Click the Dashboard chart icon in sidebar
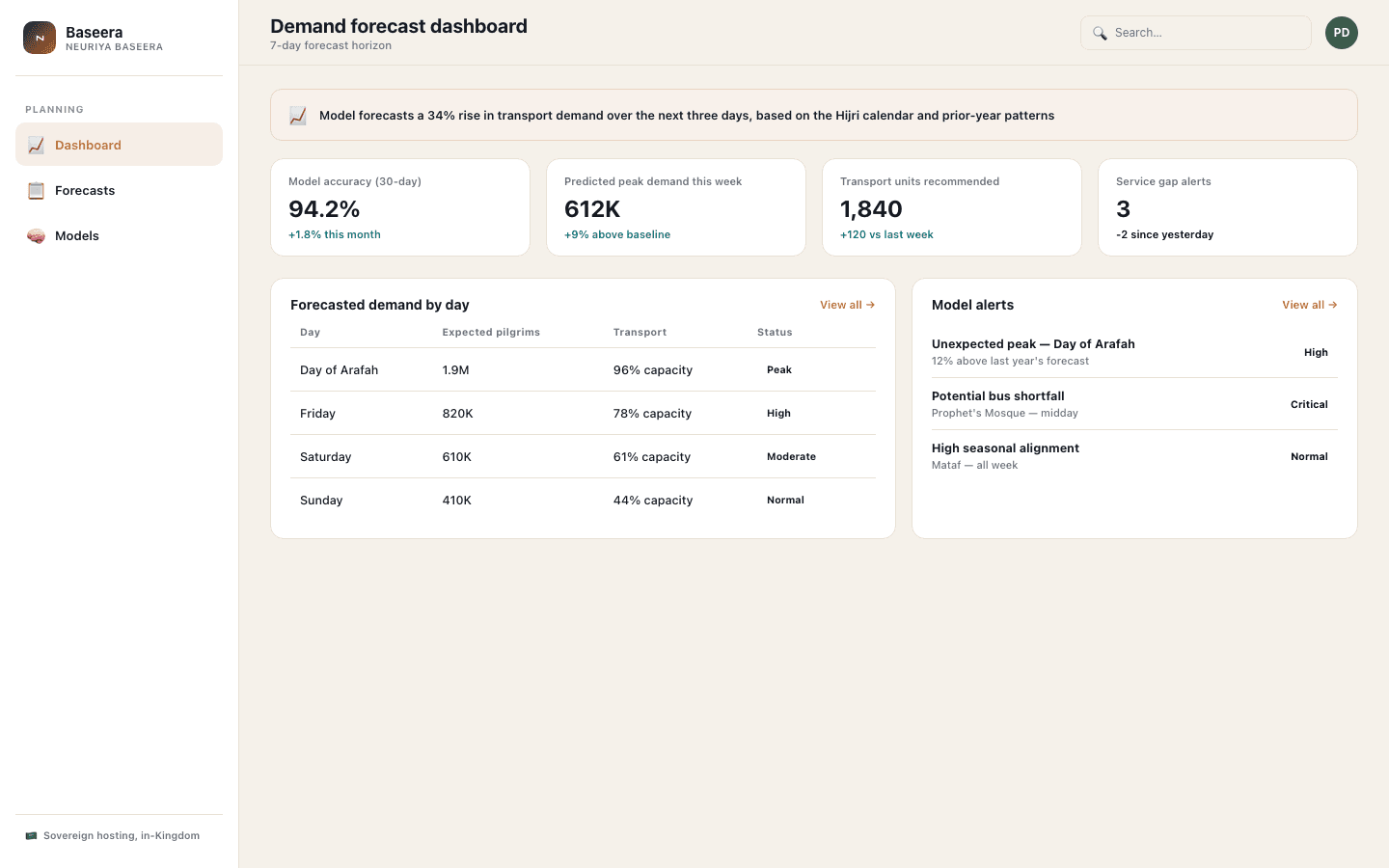Image resolution: width=1389 pixels, height=868 pixels. pos(36,145)
